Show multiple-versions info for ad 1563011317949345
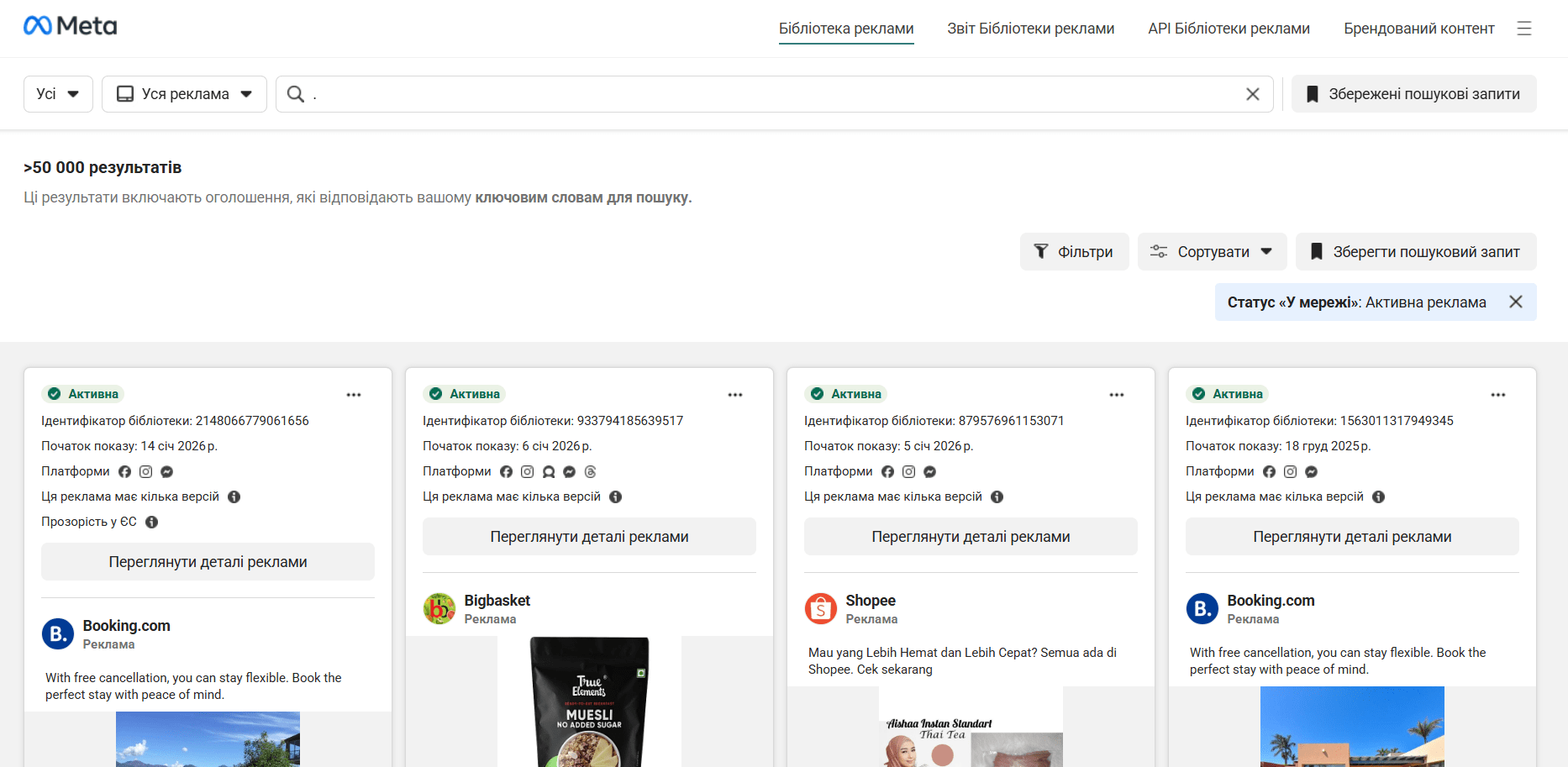1568x767 pixels. pyautogui.click(x=1379, y=497)
